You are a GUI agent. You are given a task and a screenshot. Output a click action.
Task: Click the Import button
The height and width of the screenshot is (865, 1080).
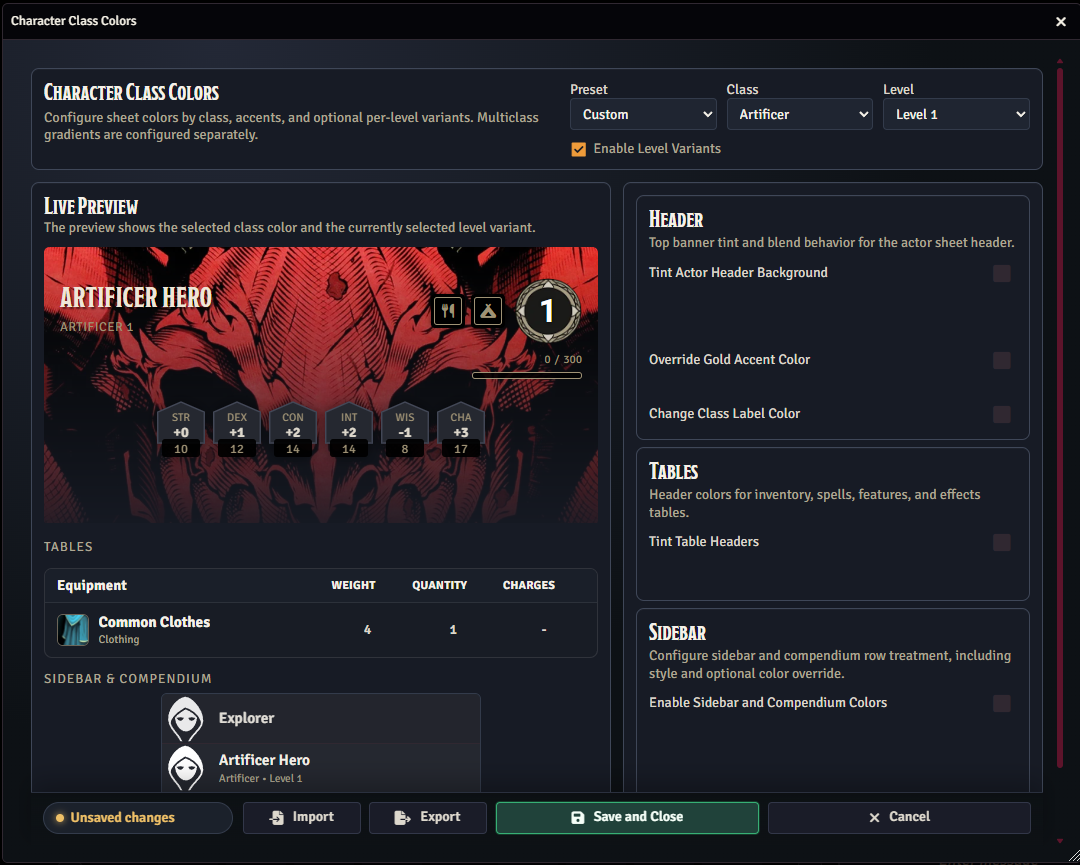[301, 817]
